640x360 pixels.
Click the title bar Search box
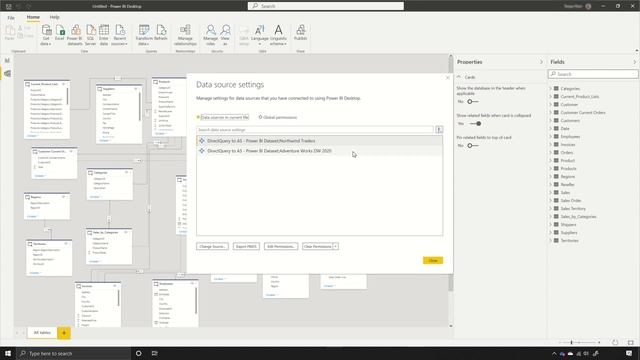coord(326,6)
